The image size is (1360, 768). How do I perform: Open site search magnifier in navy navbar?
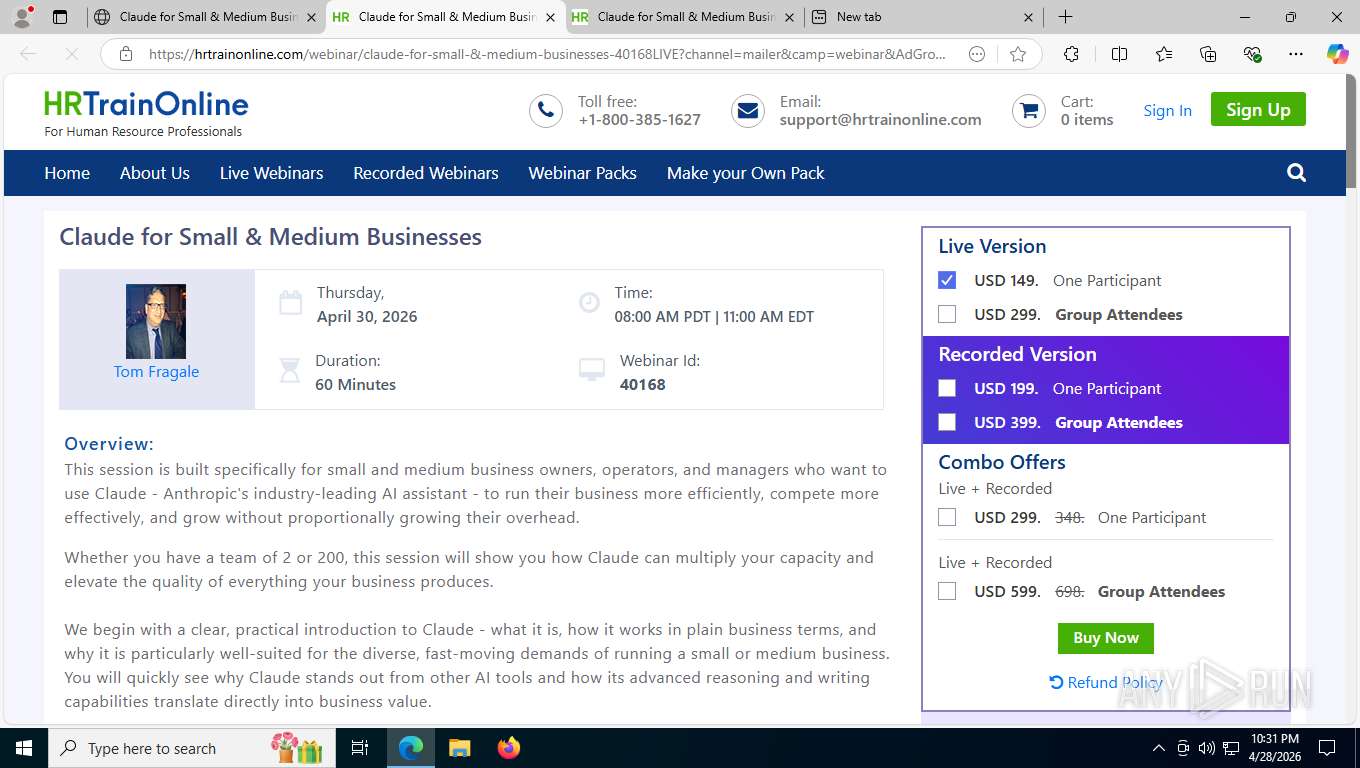(1297, 173)
